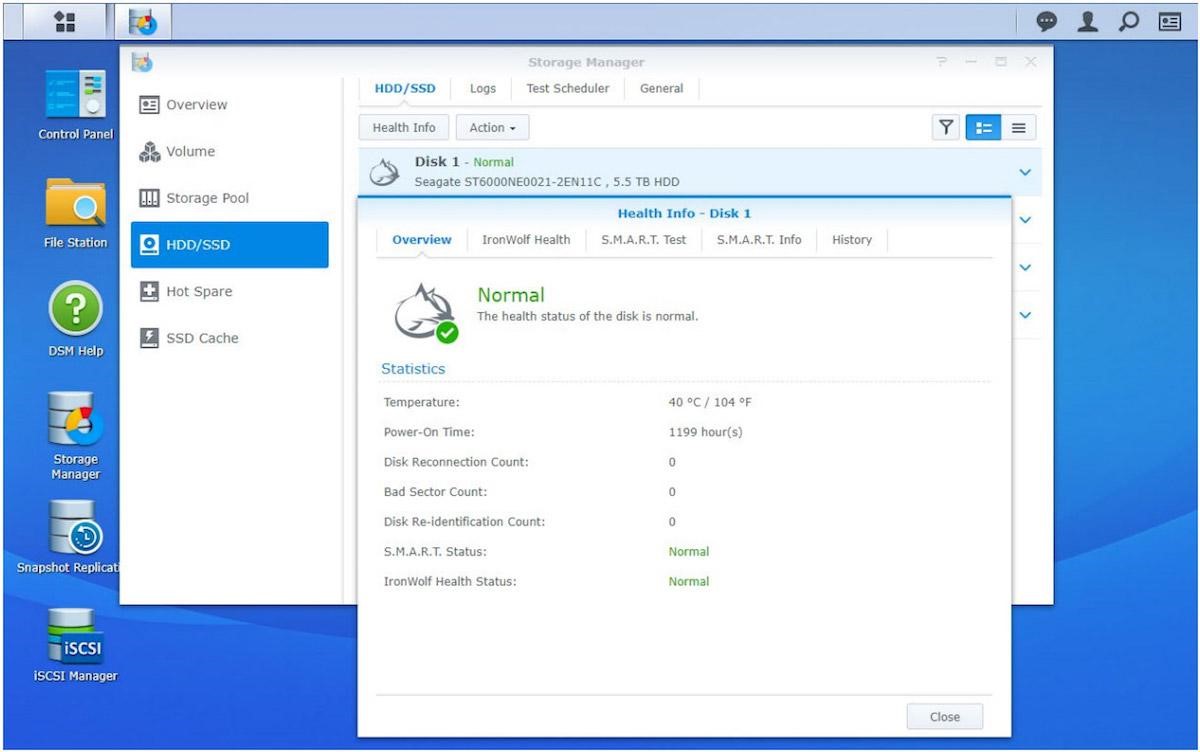Click the notifications chat bubble icon
Viewport: 1200px width, 752px height.
[x=1047, y=21]
